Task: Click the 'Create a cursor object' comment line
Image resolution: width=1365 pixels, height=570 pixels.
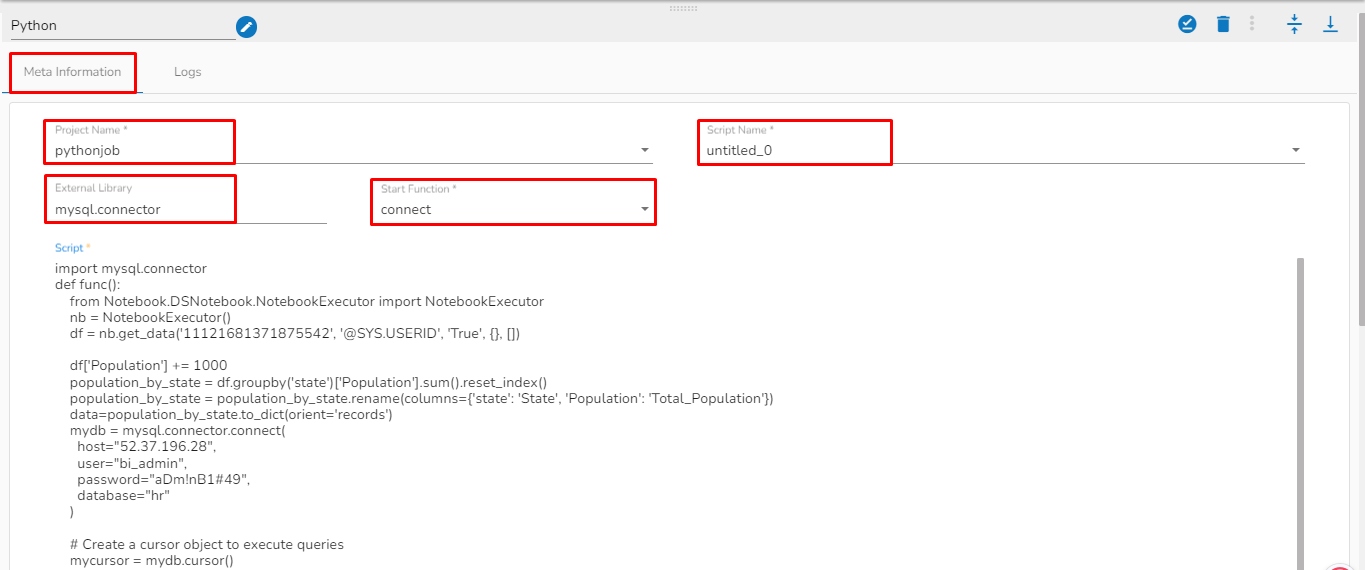Action: (206, 544)
